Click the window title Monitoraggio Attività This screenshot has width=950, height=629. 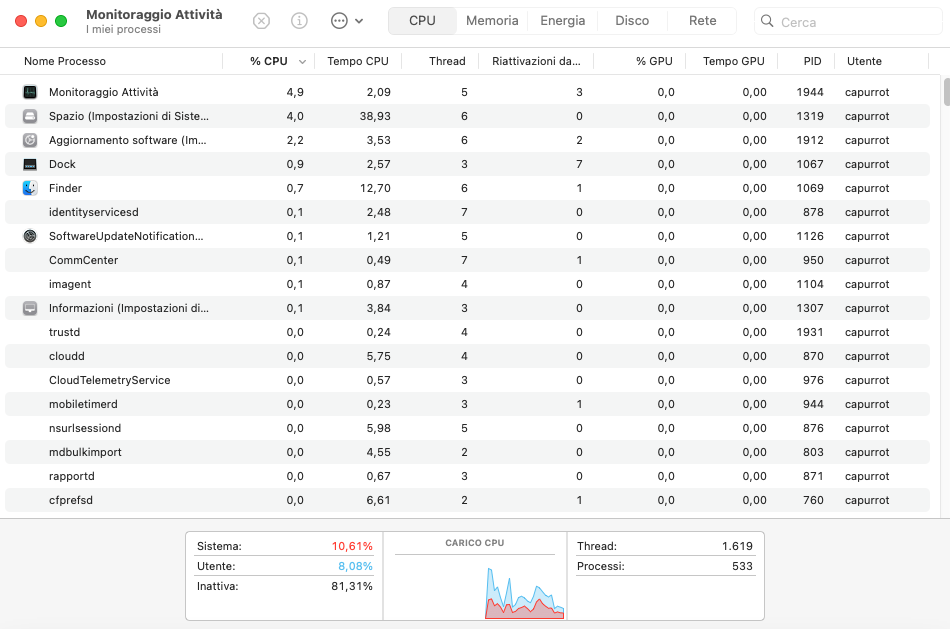(x=154, y=15)
